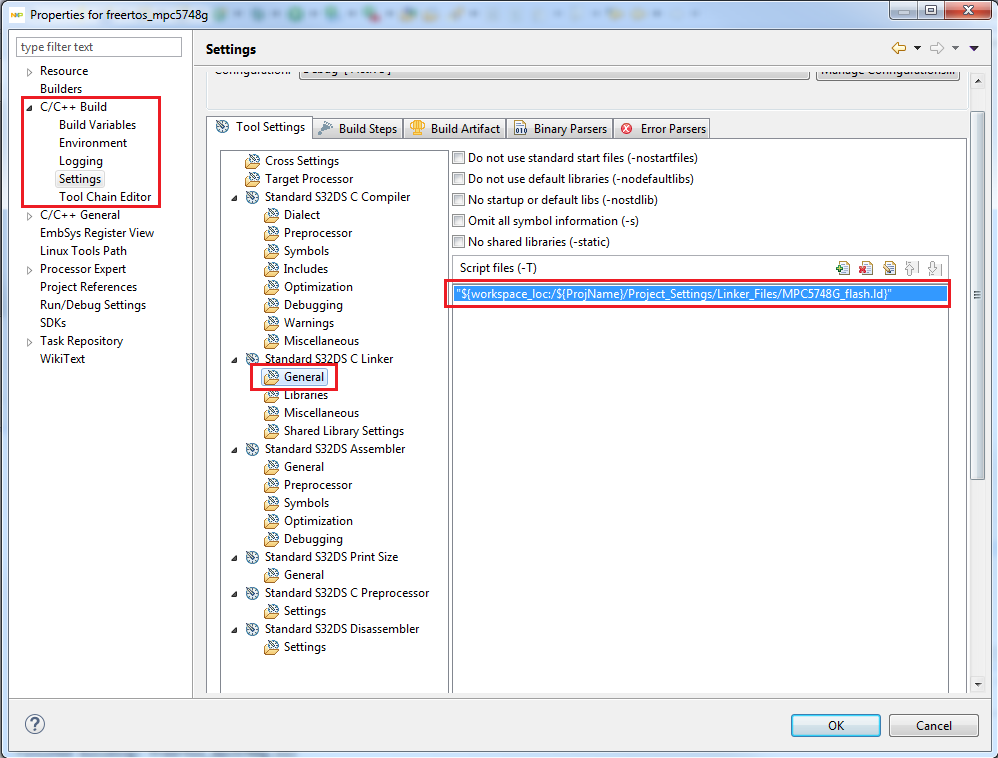
Task: Open the forward history dropdown arrow
Action: [x=955, y=48]
